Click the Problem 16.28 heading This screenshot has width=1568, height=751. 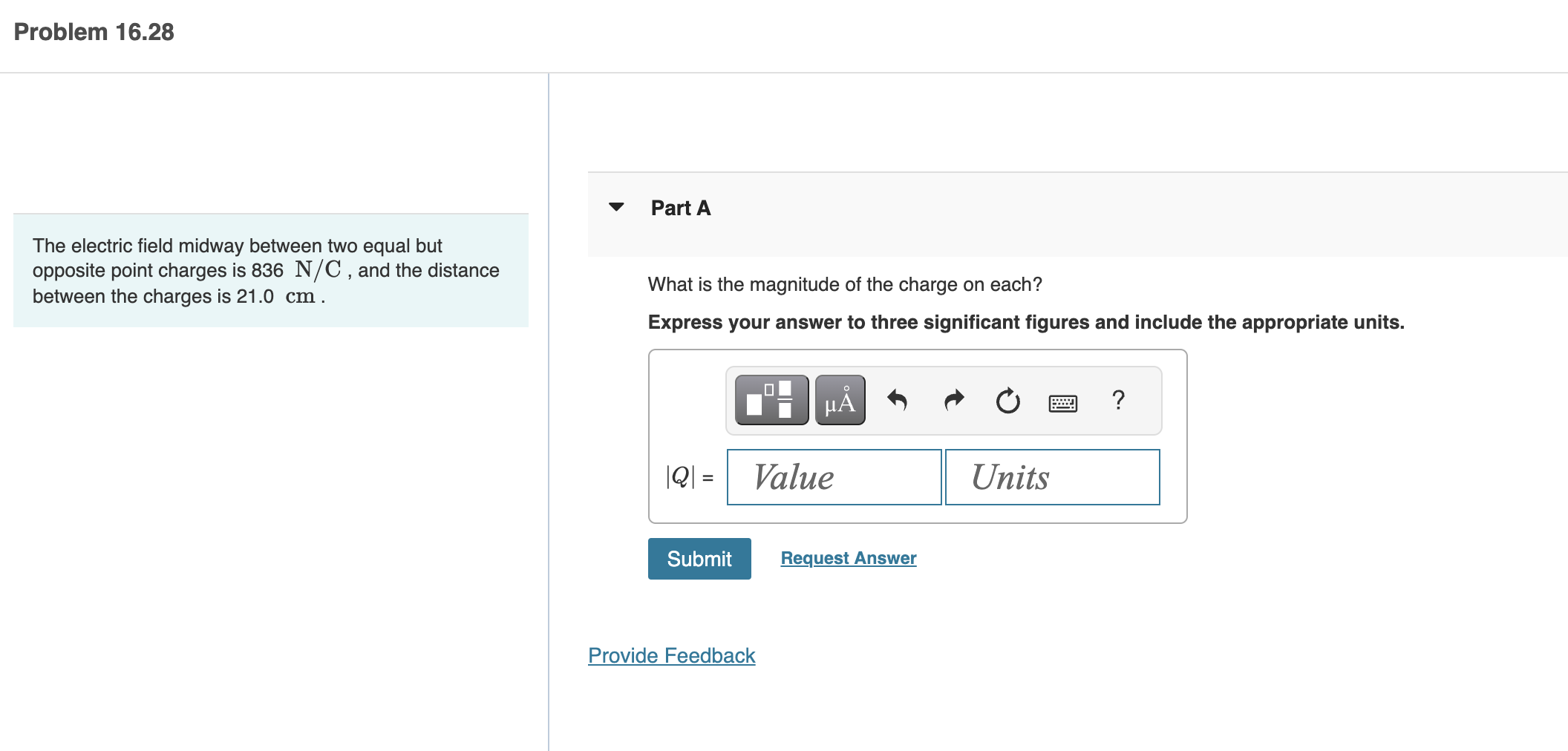(94, 32)
